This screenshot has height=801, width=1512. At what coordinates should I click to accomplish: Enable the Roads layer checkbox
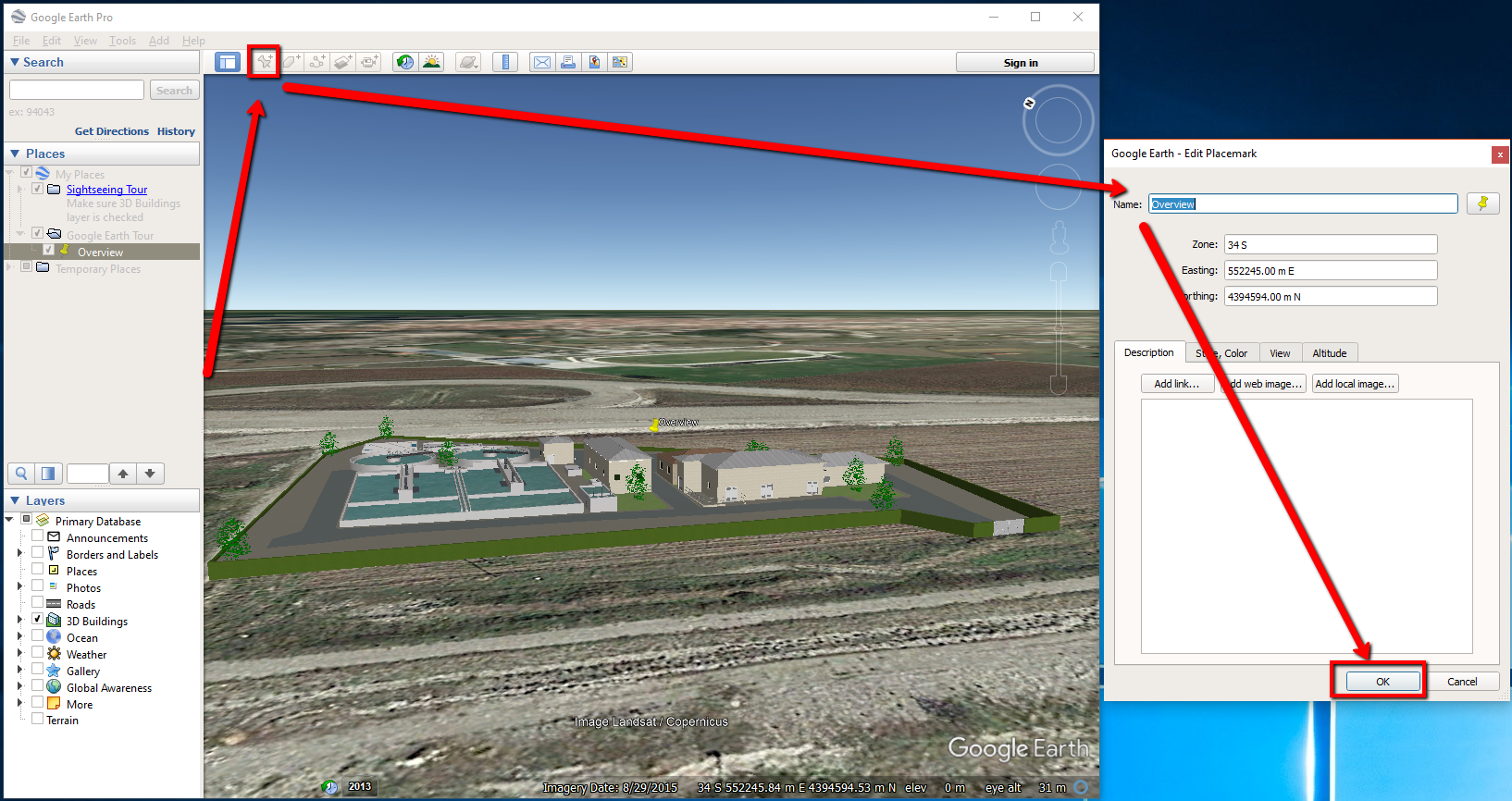(x=37, y=602)
